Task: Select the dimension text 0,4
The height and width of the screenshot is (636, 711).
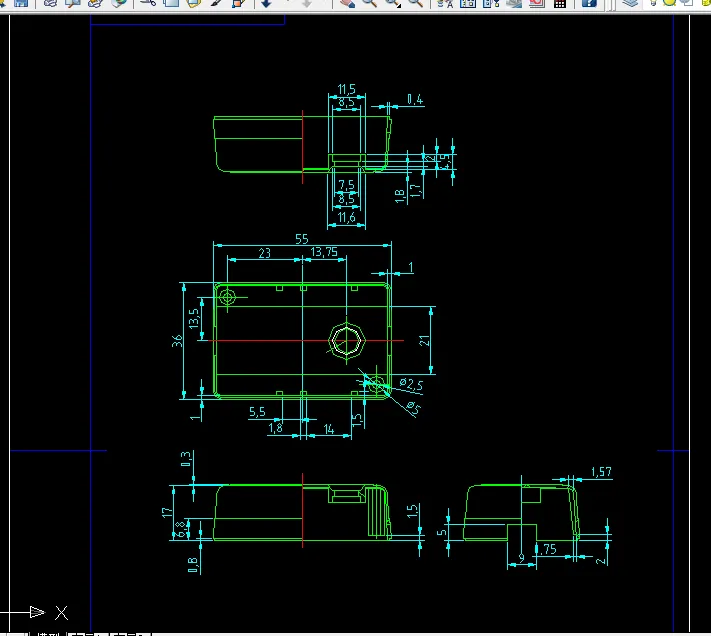Action: (x=415, y=99)
